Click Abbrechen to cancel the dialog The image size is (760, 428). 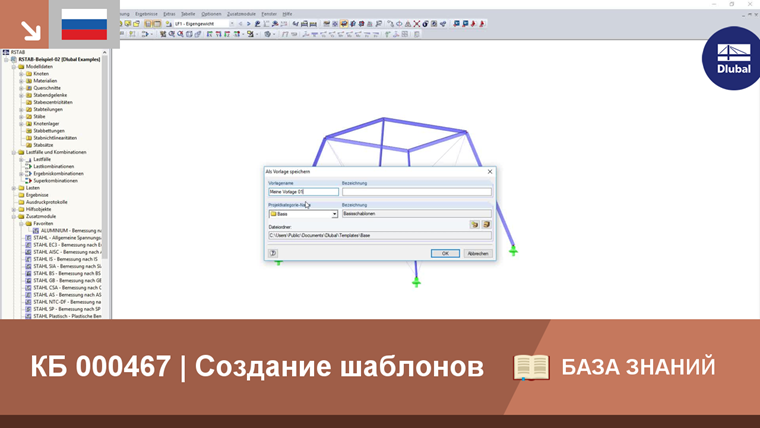click(x=478, y=254)
